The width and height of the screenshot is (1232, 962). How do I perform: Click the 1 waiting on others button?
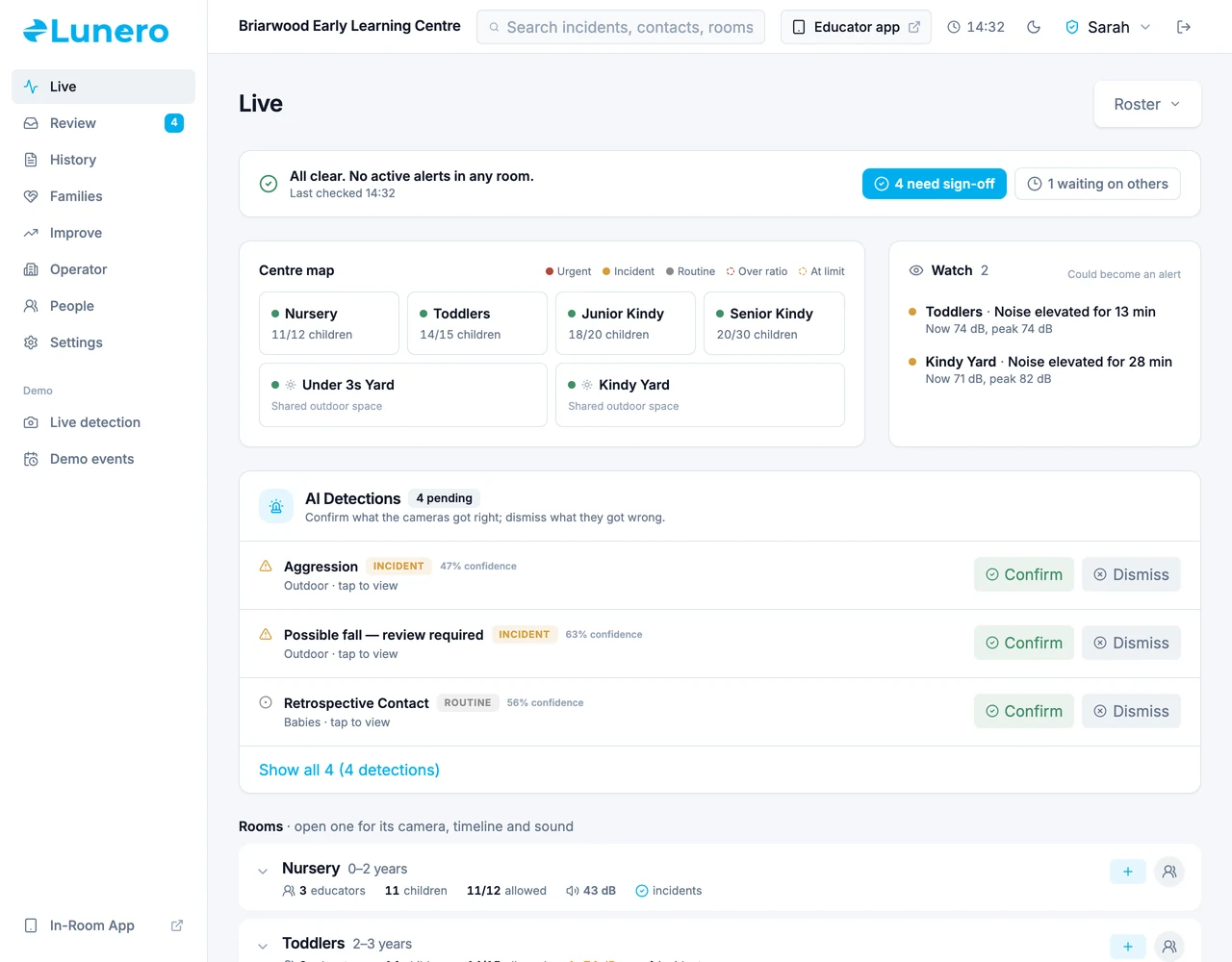1097,184
